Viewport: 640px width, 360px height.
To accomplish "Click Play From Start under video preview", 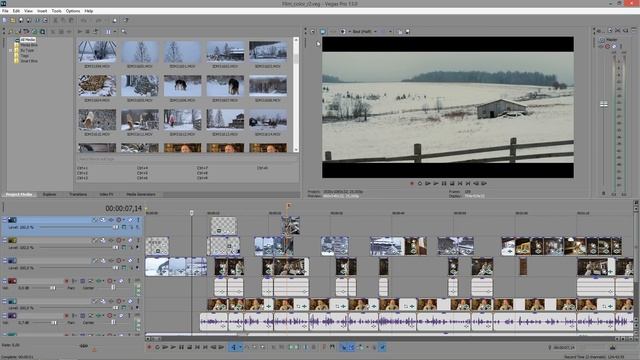I will 427,183.
